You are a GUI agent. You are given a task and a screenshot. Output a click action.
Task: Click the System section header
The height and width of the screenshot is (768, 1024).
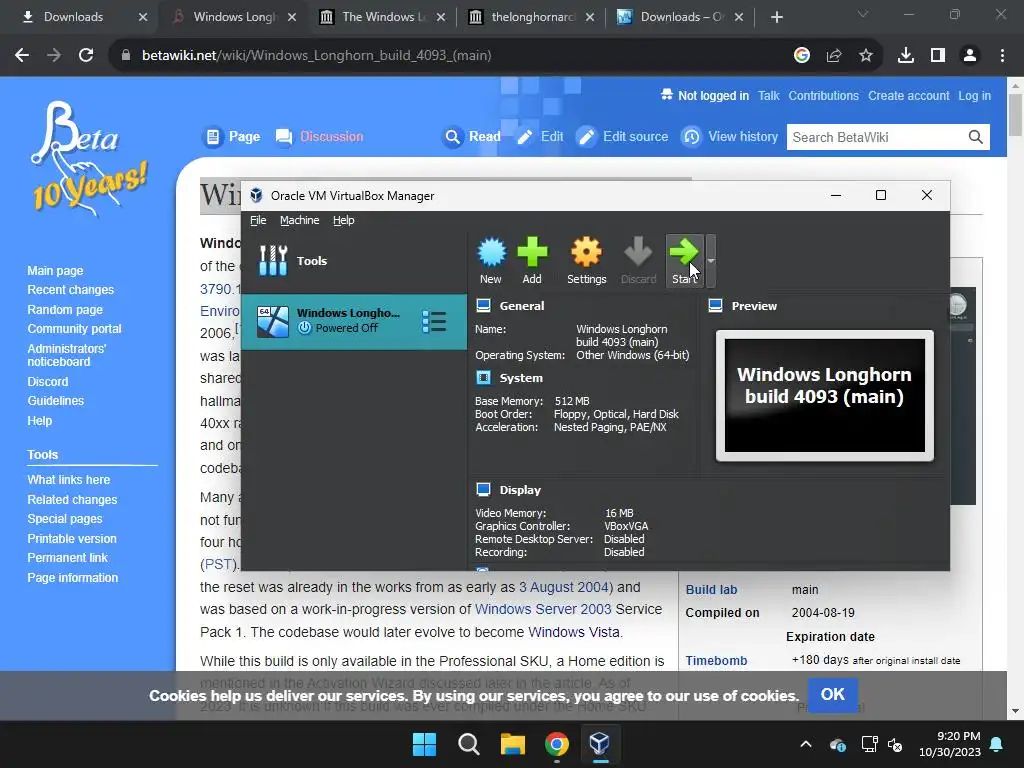(x=520, y=377)
